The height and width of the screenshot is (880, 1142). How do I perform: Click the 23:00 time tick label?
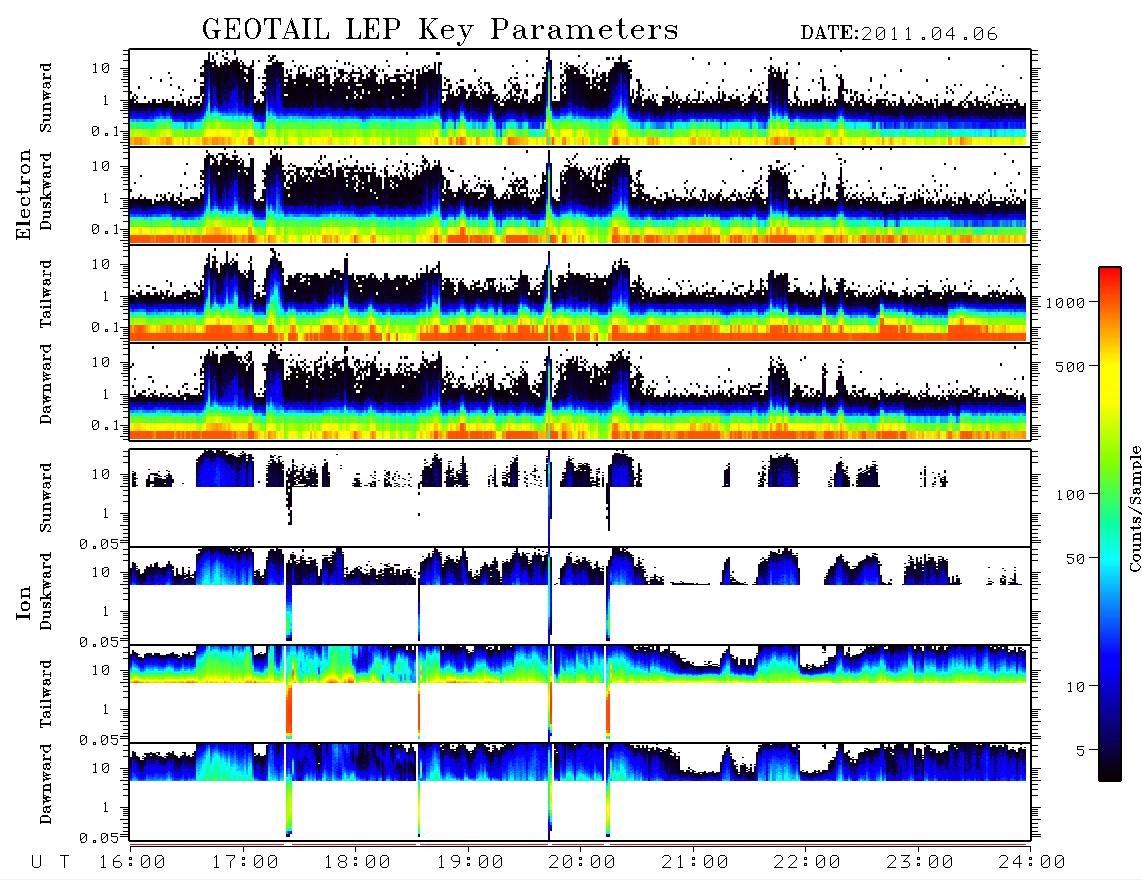point(919,862)
